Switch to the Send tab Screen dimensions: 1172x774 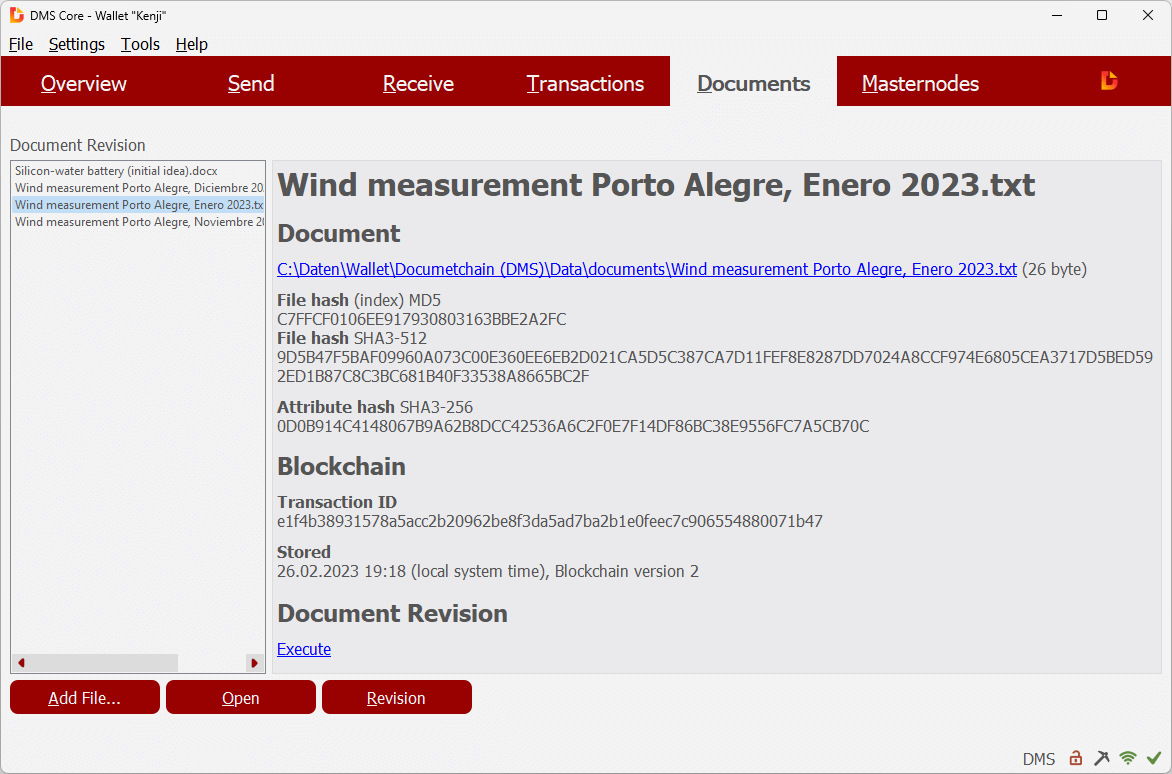click(251, 83)
